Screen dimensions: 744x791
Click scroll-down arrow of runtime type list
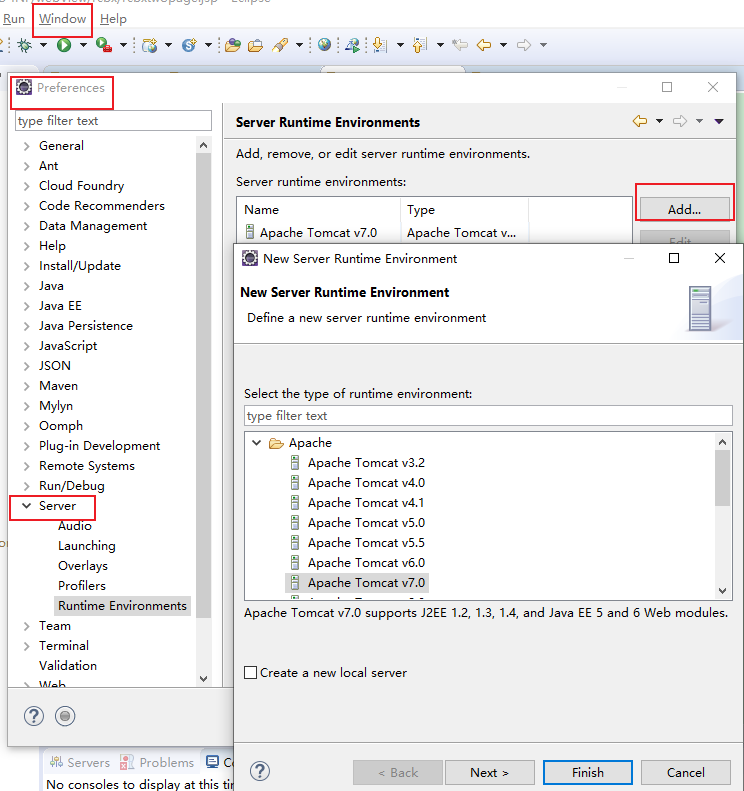click(722, 590)
